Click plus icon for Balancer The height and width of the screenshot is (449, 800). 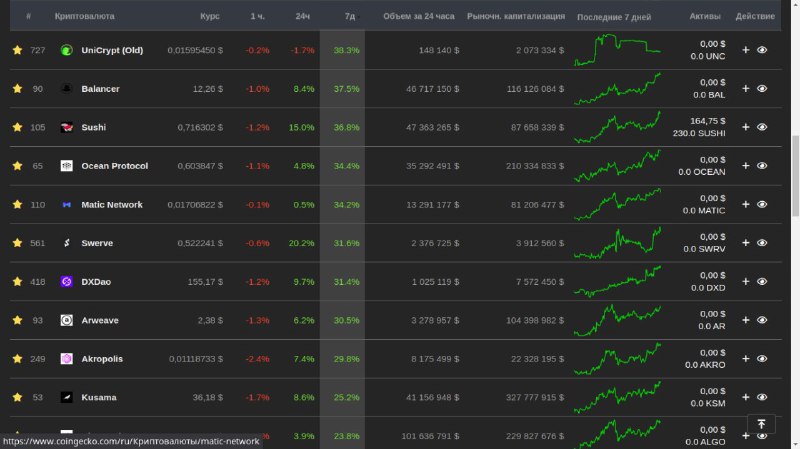[x=745, y=89]
